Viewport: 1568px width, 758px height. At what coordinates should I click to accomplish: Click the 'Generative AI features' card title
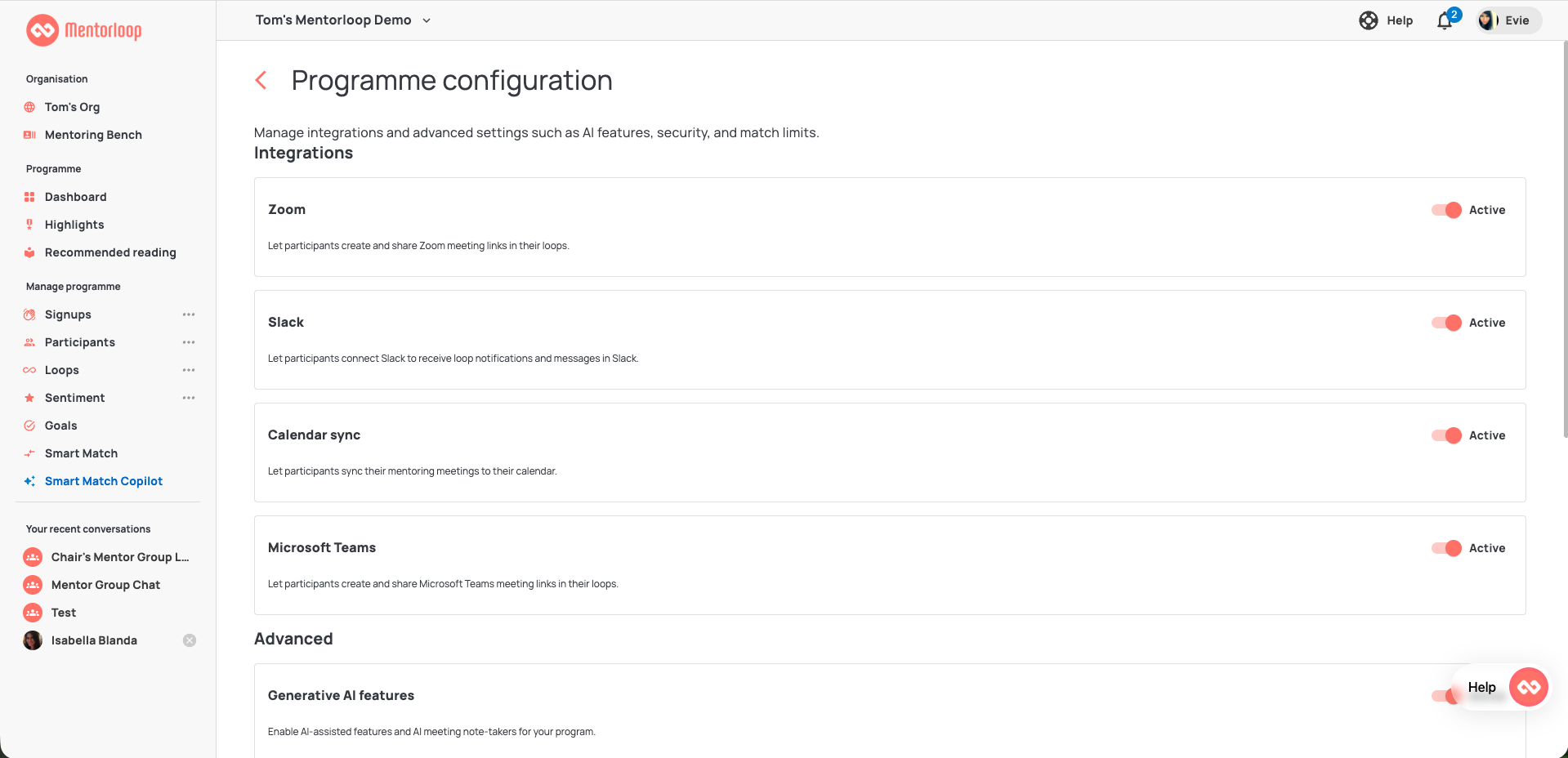point(341,695)
